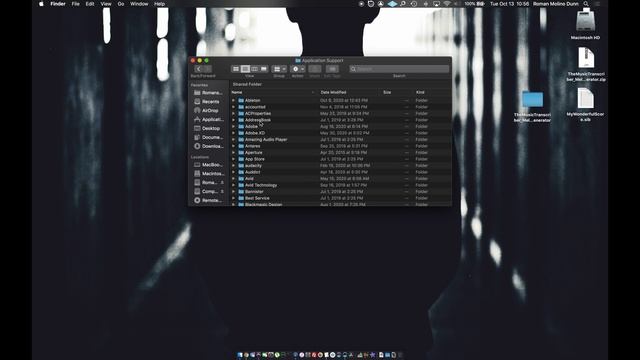
Task: Sort list by Name column
Action: tap(273, 92)
